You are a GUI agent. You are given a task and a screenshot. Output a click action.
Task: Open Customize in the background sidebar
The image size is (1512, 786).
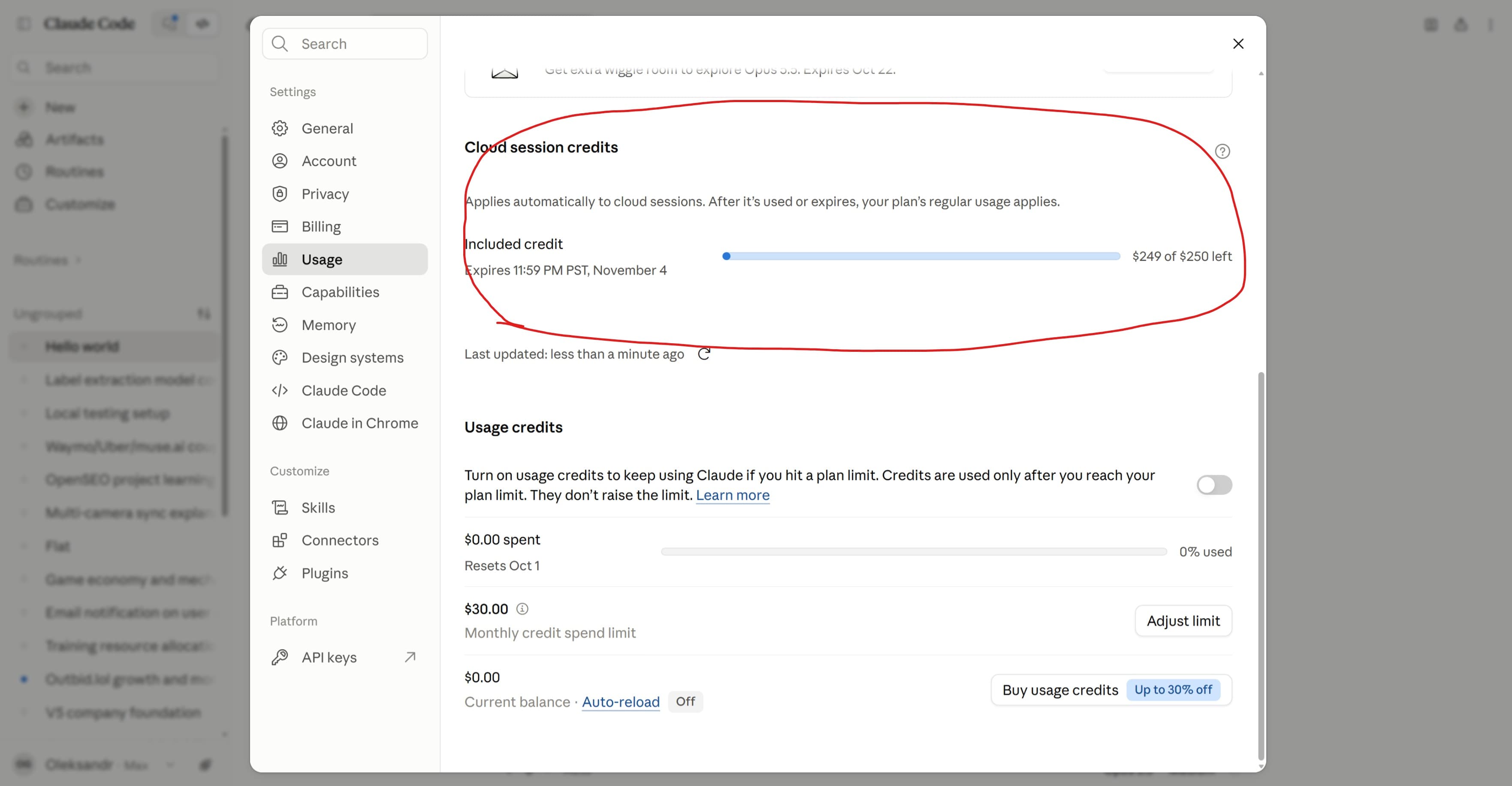115,204
